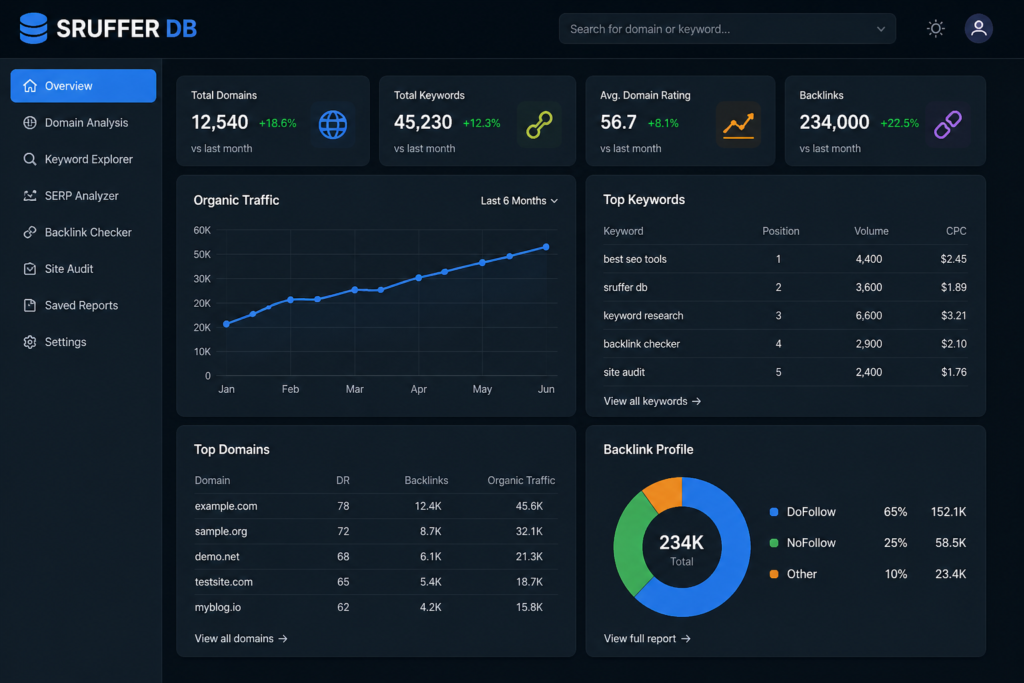Follow the View all domains link
Image resolution: width=1024 pixels, height=683 pixels.
pyautogui.click(x=240, y=638)
